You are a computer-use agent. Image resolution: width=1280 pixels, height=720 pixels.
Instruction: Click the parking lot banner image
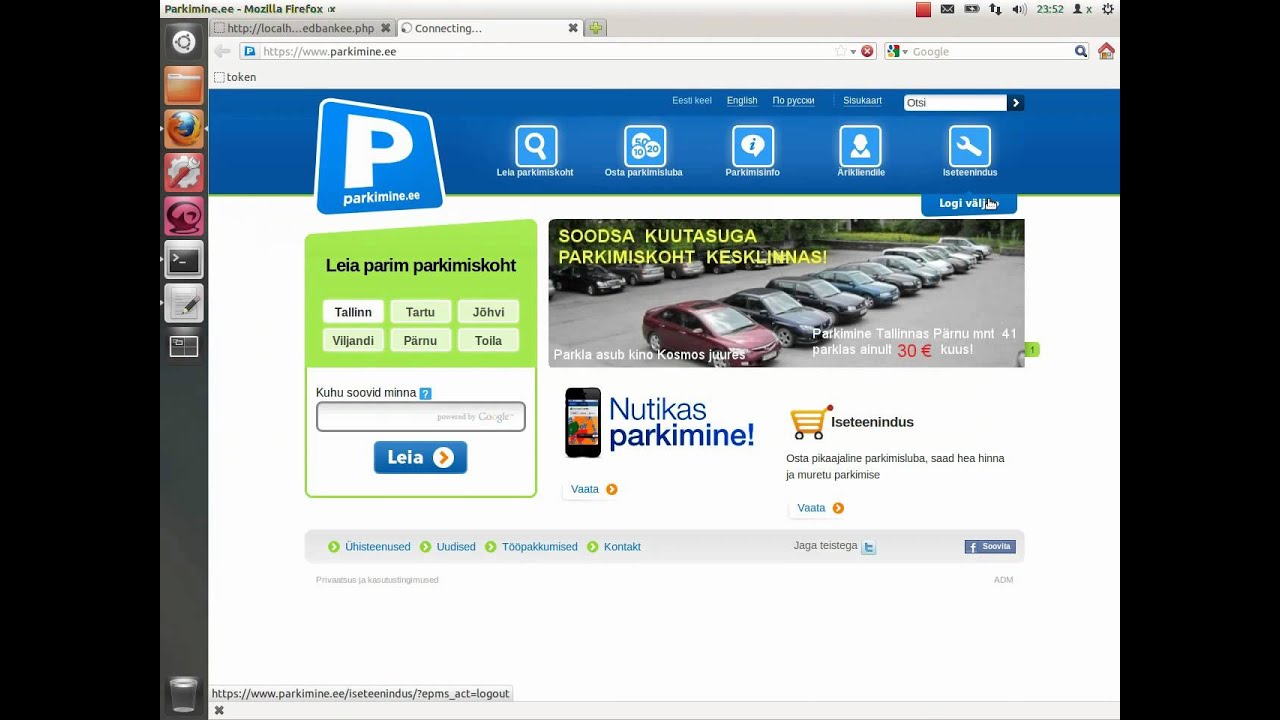click(786, 293)
